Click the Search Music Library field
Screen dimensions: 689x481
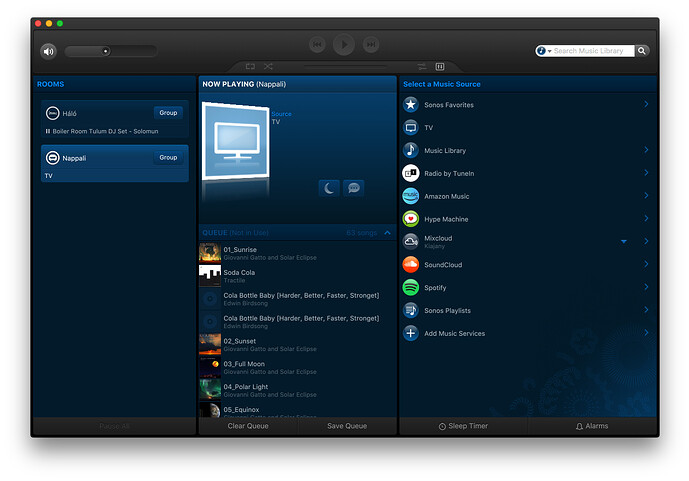coord(590,51)
